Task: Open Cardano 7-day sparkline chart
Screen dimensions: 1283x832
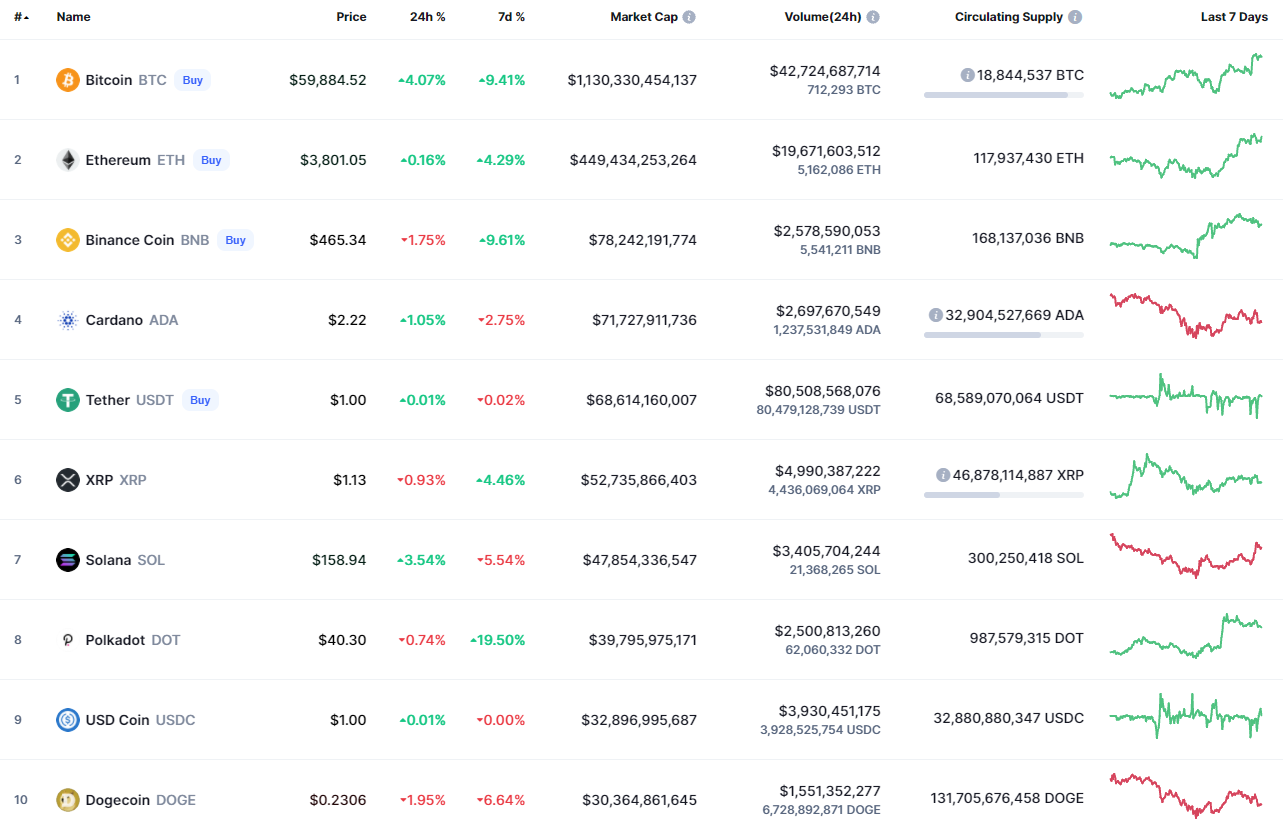Action: (x=1186, y=315)
